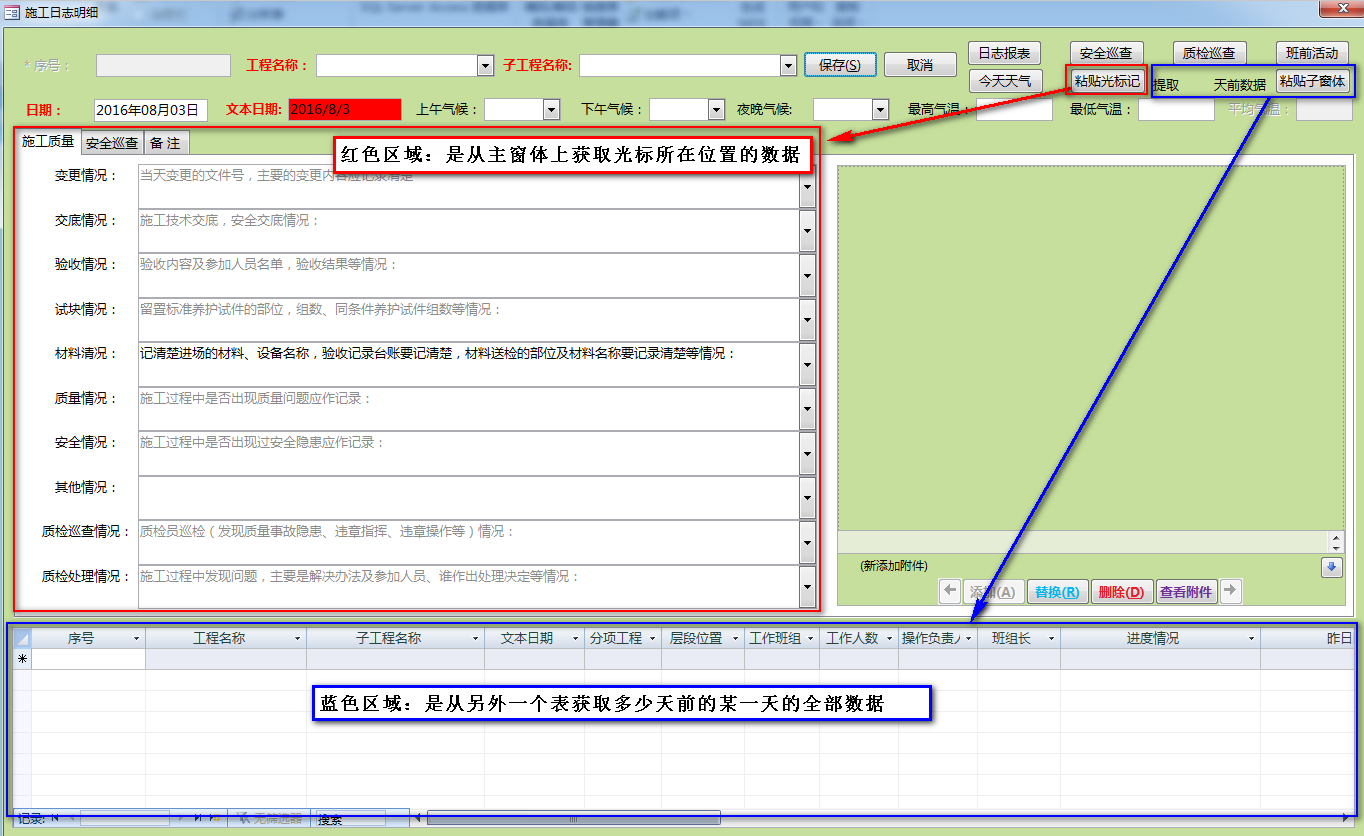Click the new record navigation icon
The image size is (1364, 836).
[214, 818]
